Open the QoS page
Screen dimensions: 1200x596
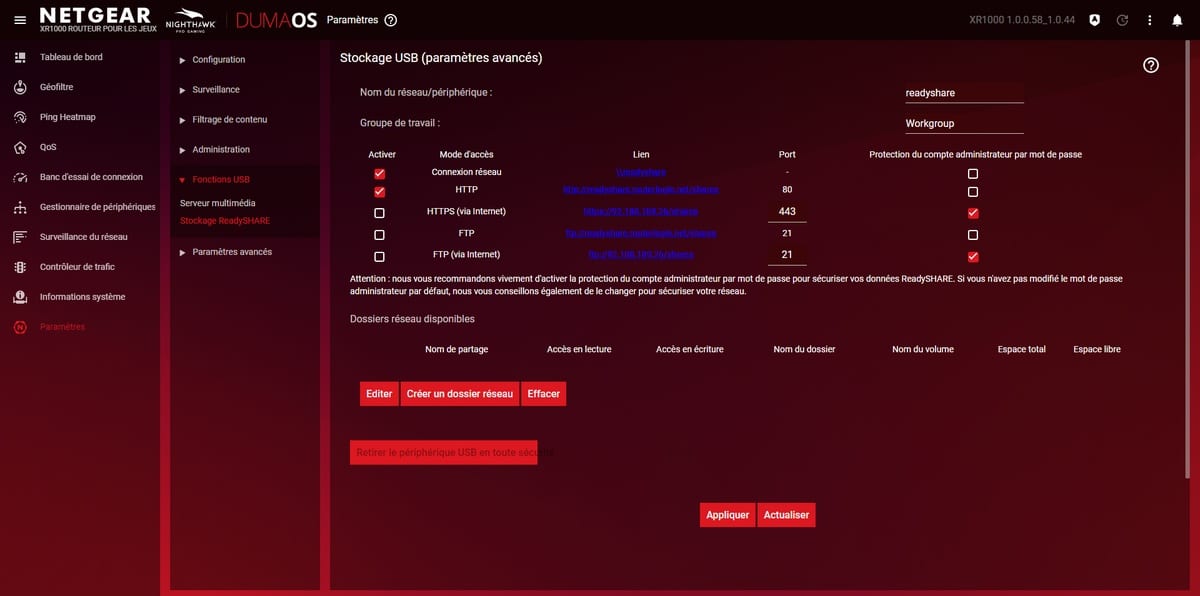pos(48,147)
